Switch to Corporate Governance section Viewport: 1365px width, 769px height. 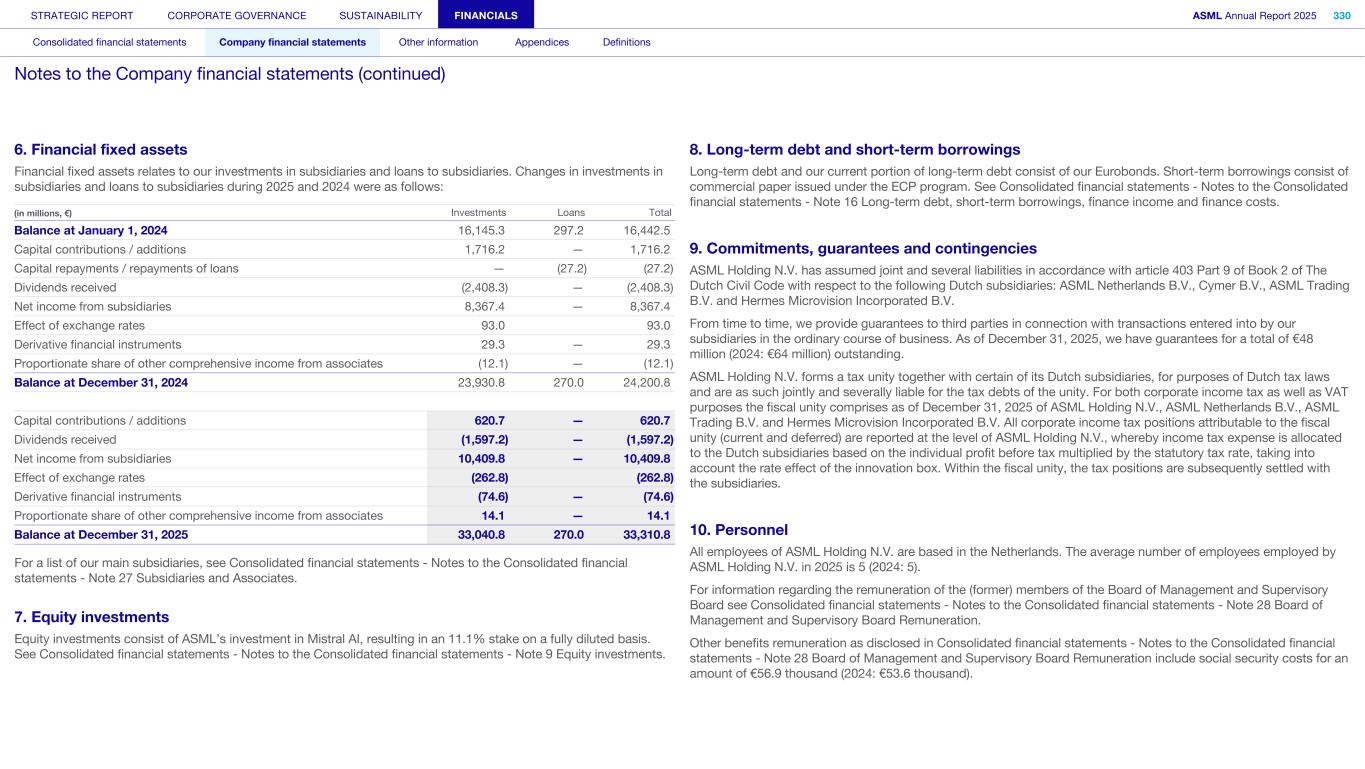coord(236,15)
